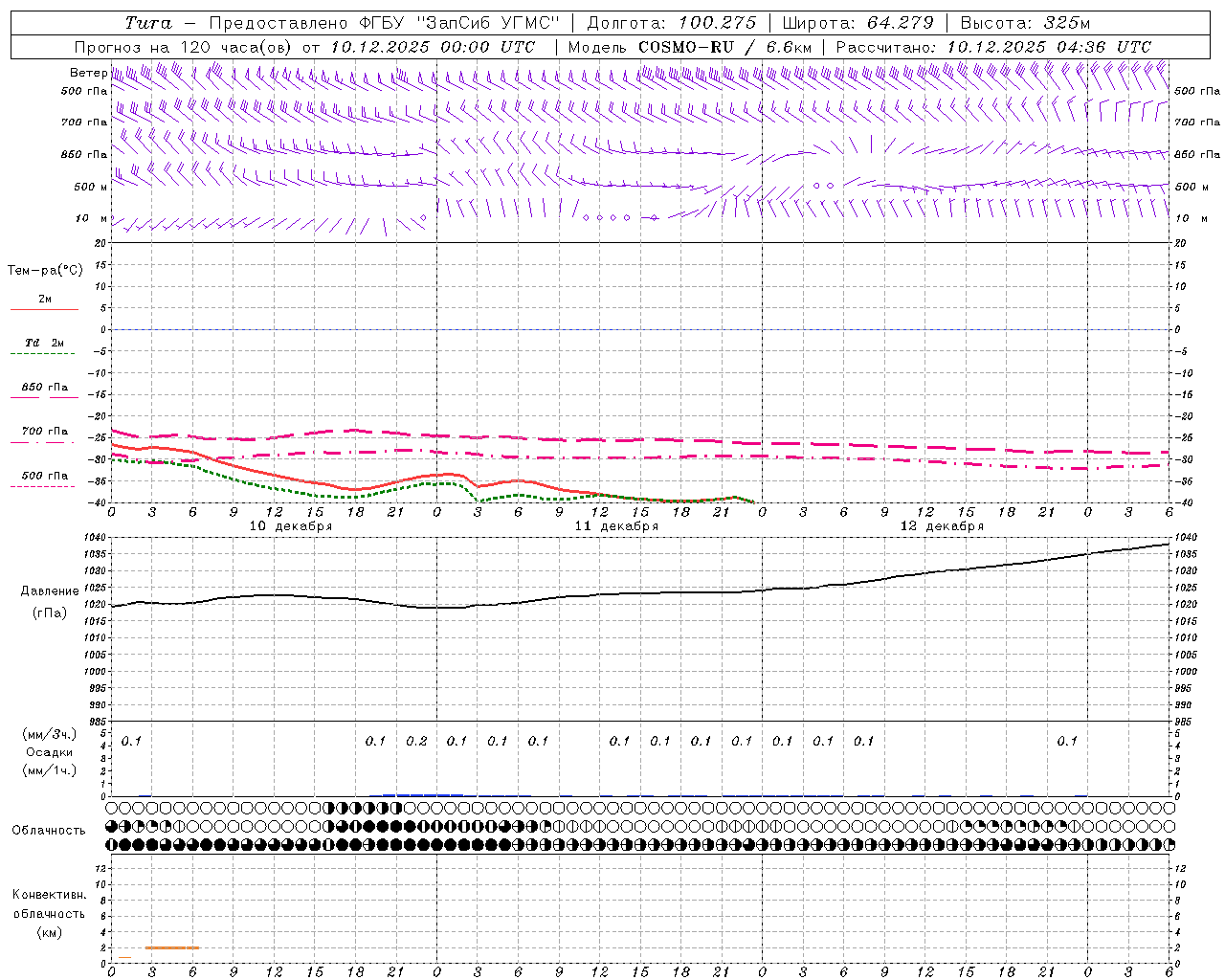This screenshot has height=980, width=1225.
Task: Click 'Предоставлено ФГБУ "ЗапСиб УГМС"' text
Action: (384, 23)
